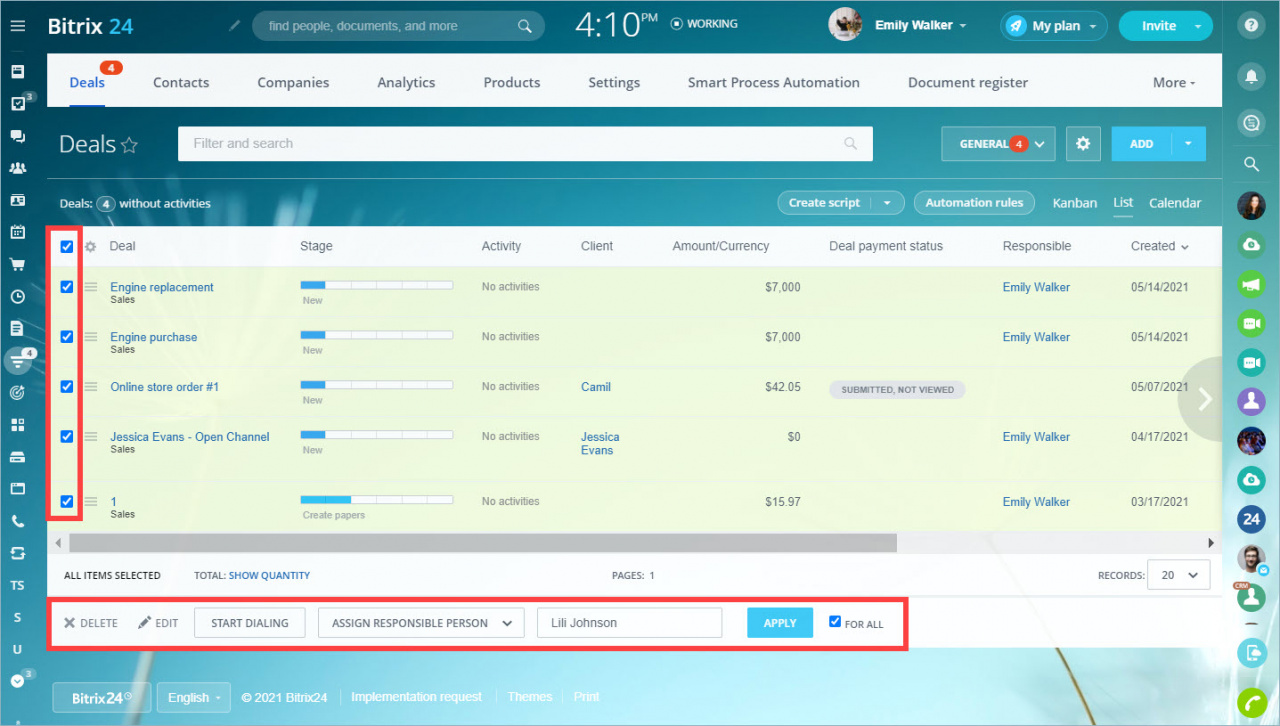
Task: Click the stage progress bar for deal 1
Action: 376,499
